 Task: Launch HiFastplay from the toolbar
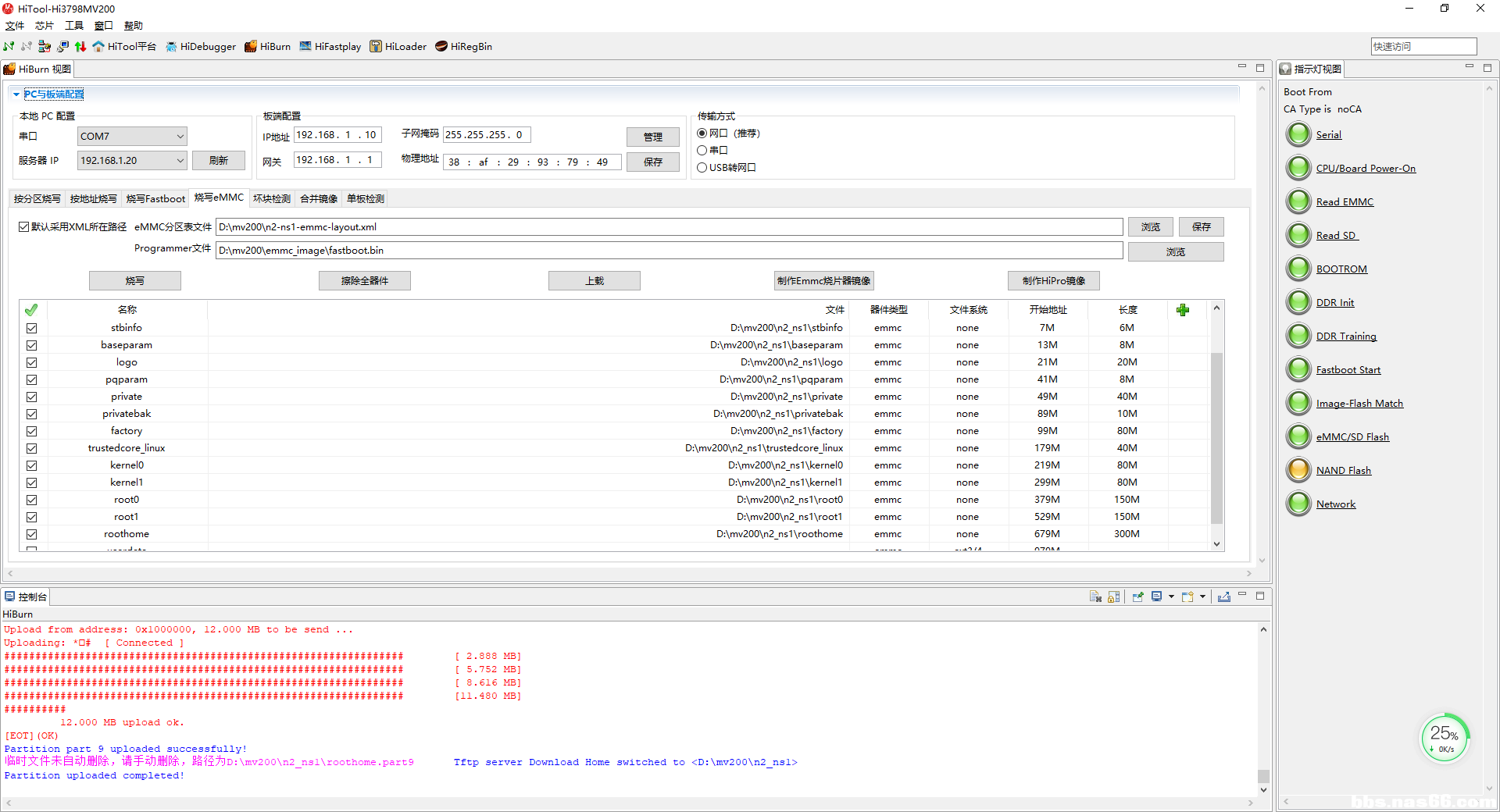[330, 47]
